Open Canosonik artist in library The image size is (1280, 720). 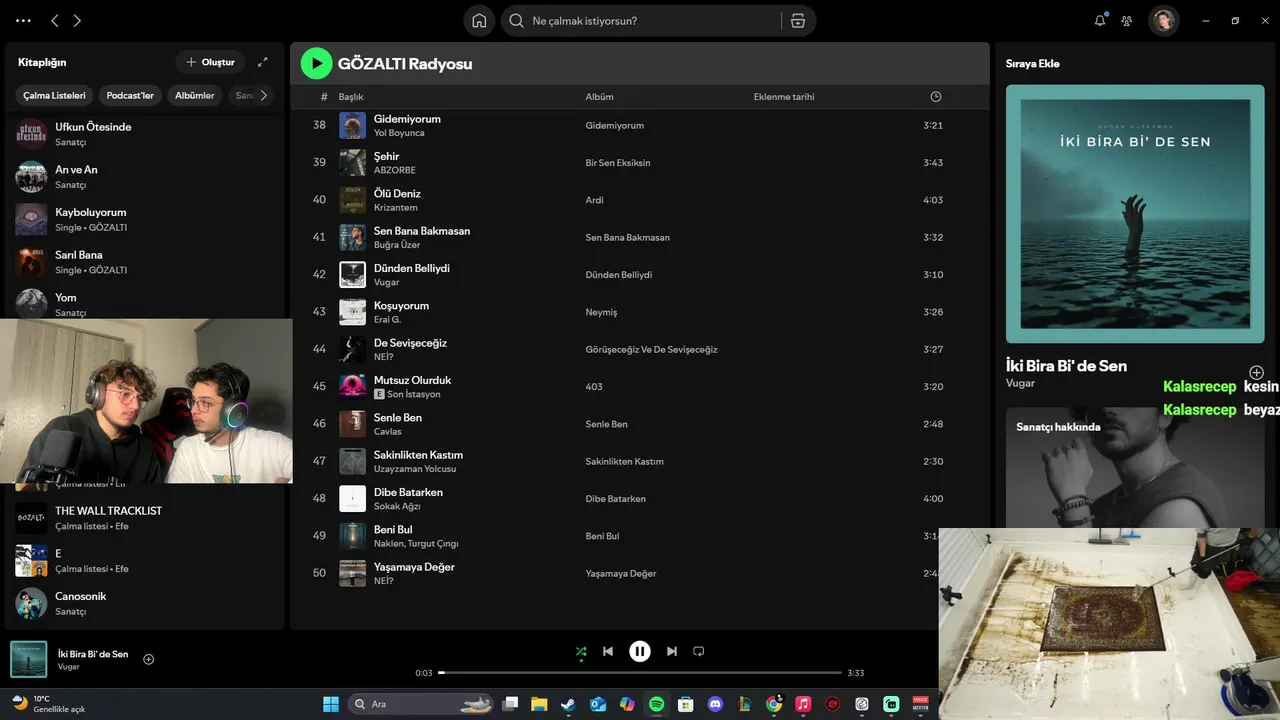coord(145,603)
